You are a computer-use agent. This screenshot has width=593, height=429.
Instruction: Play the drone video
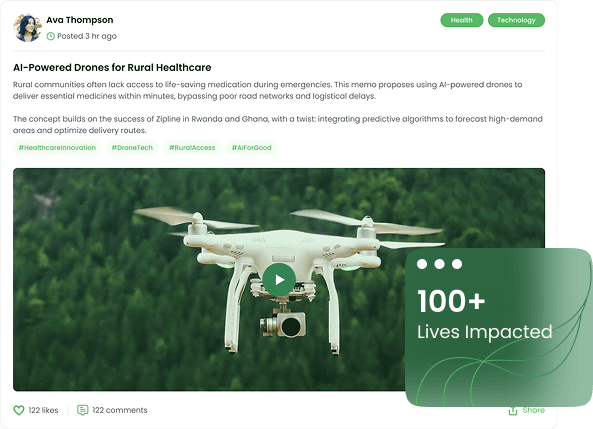point(279,280)
